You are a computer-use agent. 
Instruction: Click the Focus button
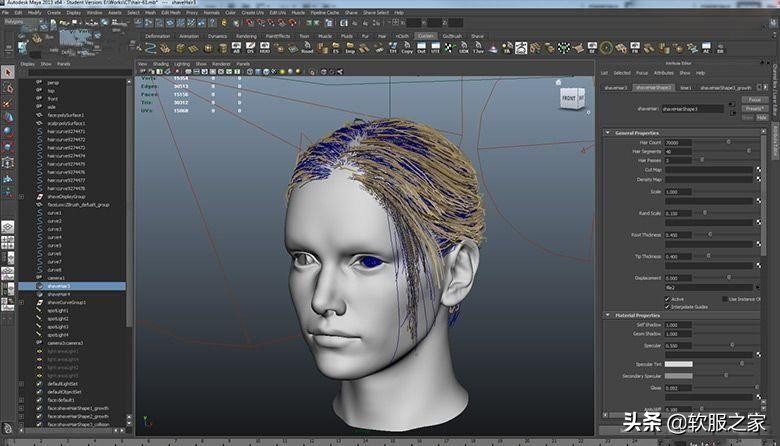[755, 100]
